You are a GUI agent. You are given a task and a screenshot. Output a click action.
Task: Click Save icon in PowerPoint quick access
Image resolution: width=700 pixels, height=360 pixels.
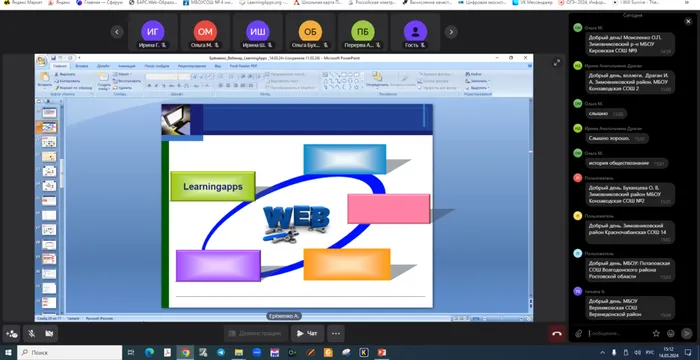(x=53, y=58)
